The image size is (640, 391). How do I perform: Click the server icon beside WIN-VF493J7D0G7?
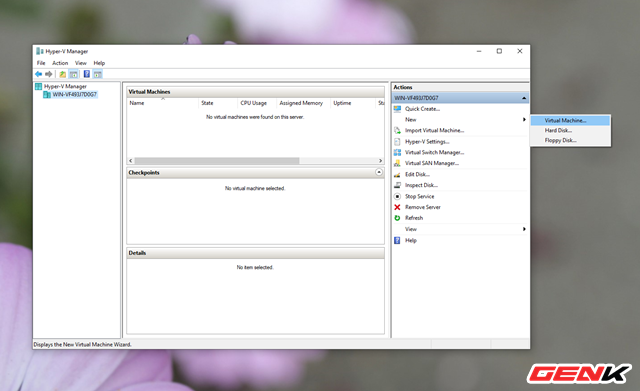pos(47,94)
